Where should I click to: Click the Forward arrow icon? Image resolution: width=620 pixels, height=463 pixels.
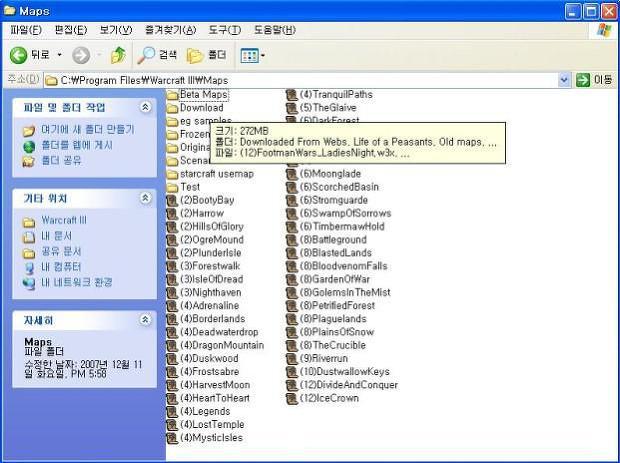[81, 55]
